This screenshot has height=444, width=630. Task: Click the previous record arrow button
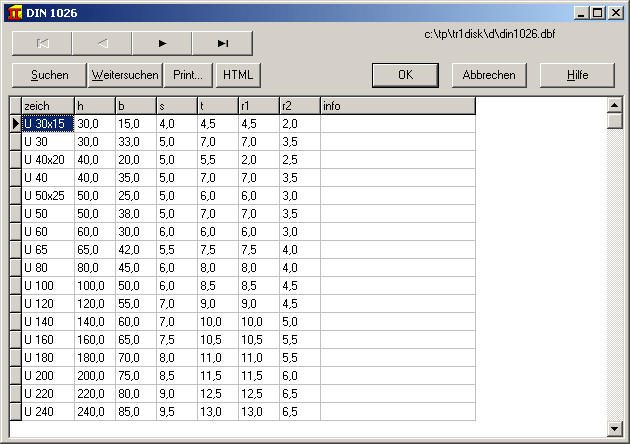coord(102,43)
